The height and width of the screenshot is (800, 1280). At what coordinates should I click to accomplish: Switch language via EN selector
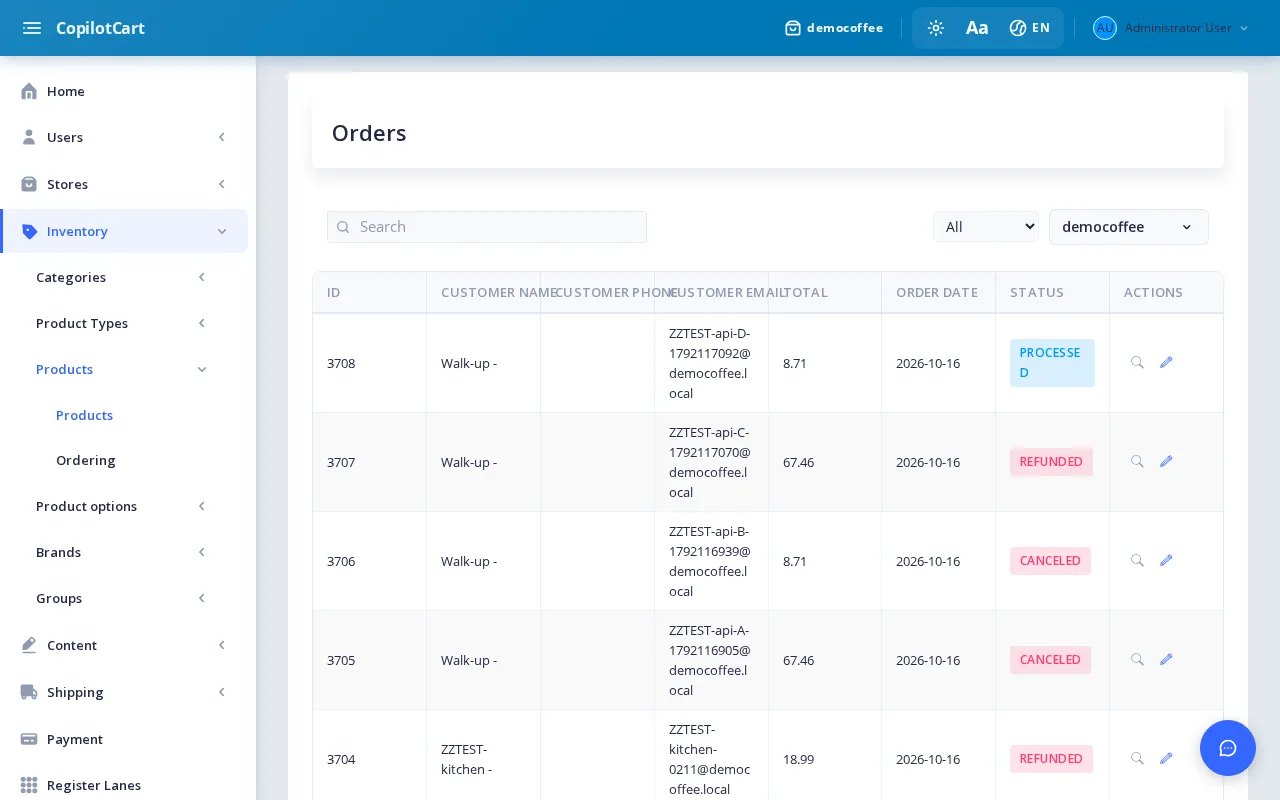1030,28
